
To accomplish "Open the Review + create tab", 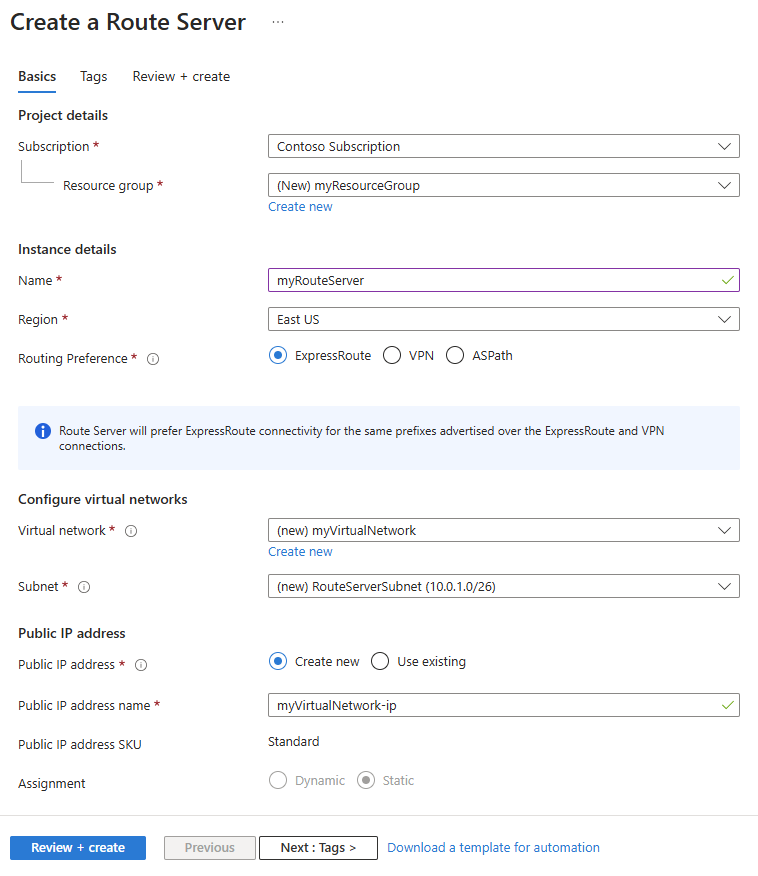I will tap(181, 76).
